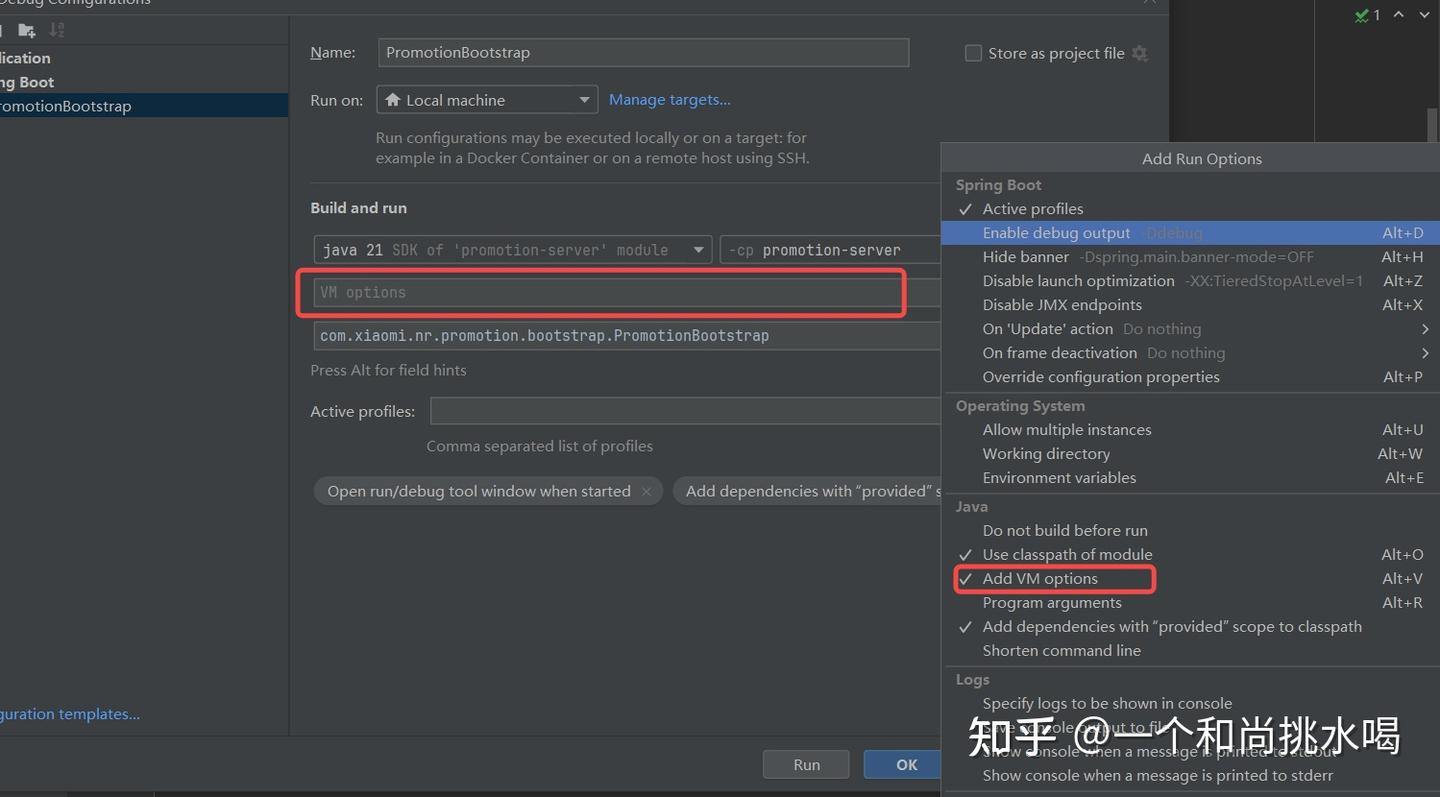Click inside the VM options field
Screen dimensions: 1440x797
pyautogui.click(x=600, y=292)
